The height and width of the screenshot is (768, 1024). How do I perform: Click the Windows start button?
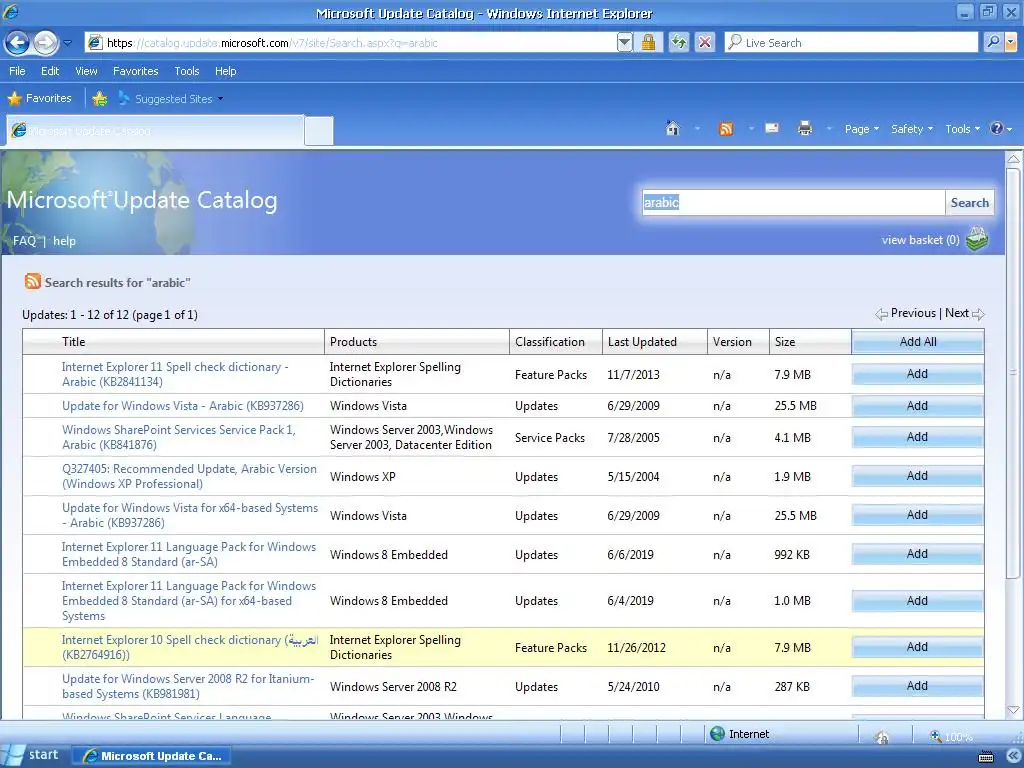pos(33,755)
